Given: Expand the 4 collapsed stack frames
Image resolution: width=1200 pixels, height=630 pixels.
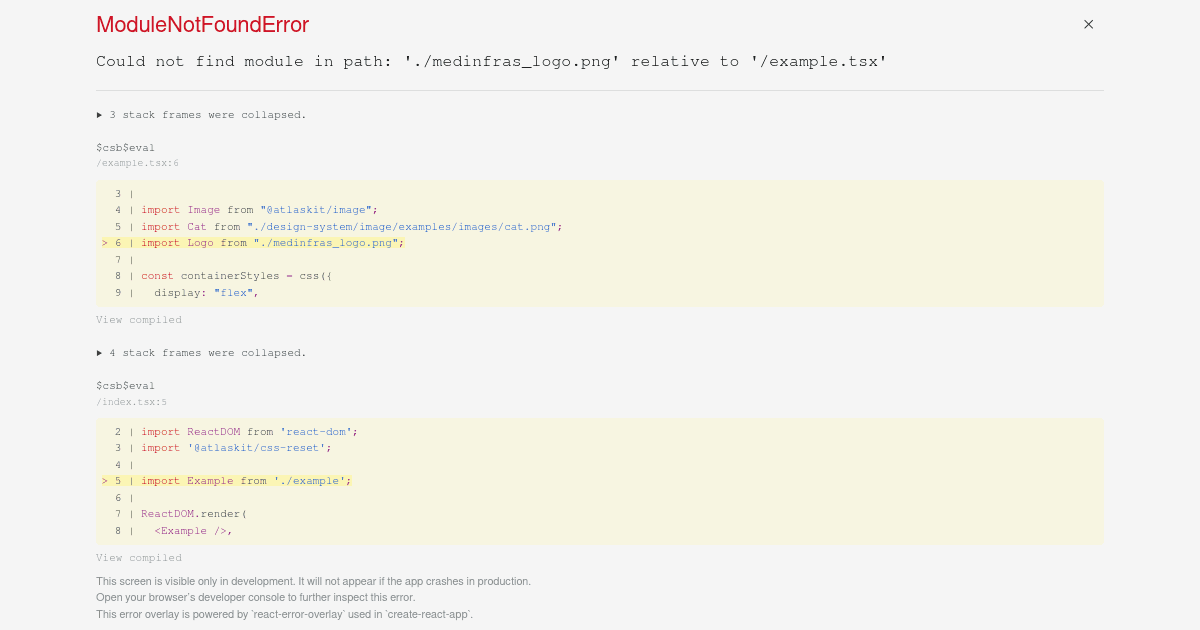Looking at the screenshot, I should (x=200, y=352).
